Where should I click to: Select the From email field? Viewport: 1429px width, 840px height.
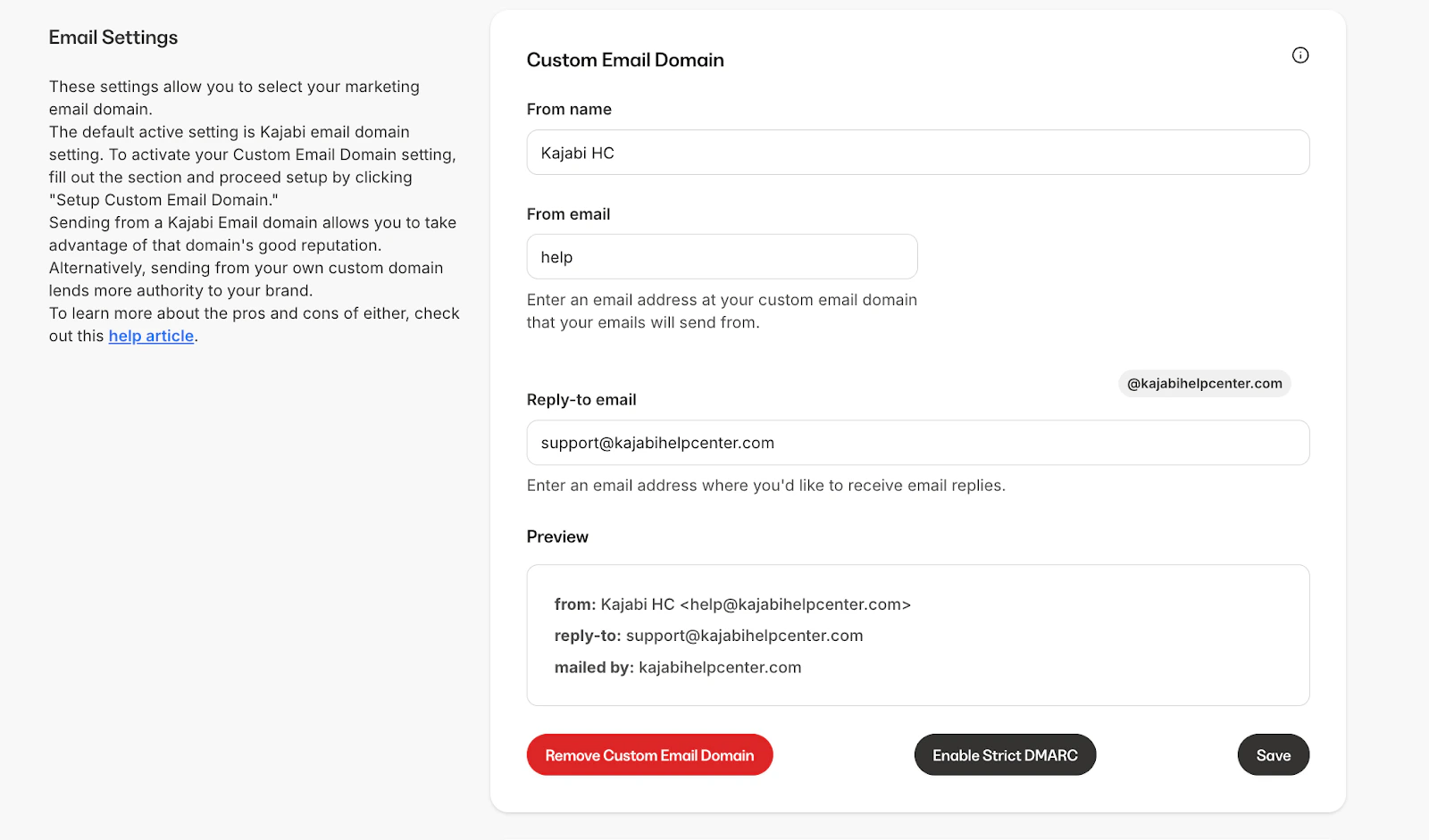tap(722, 256)
